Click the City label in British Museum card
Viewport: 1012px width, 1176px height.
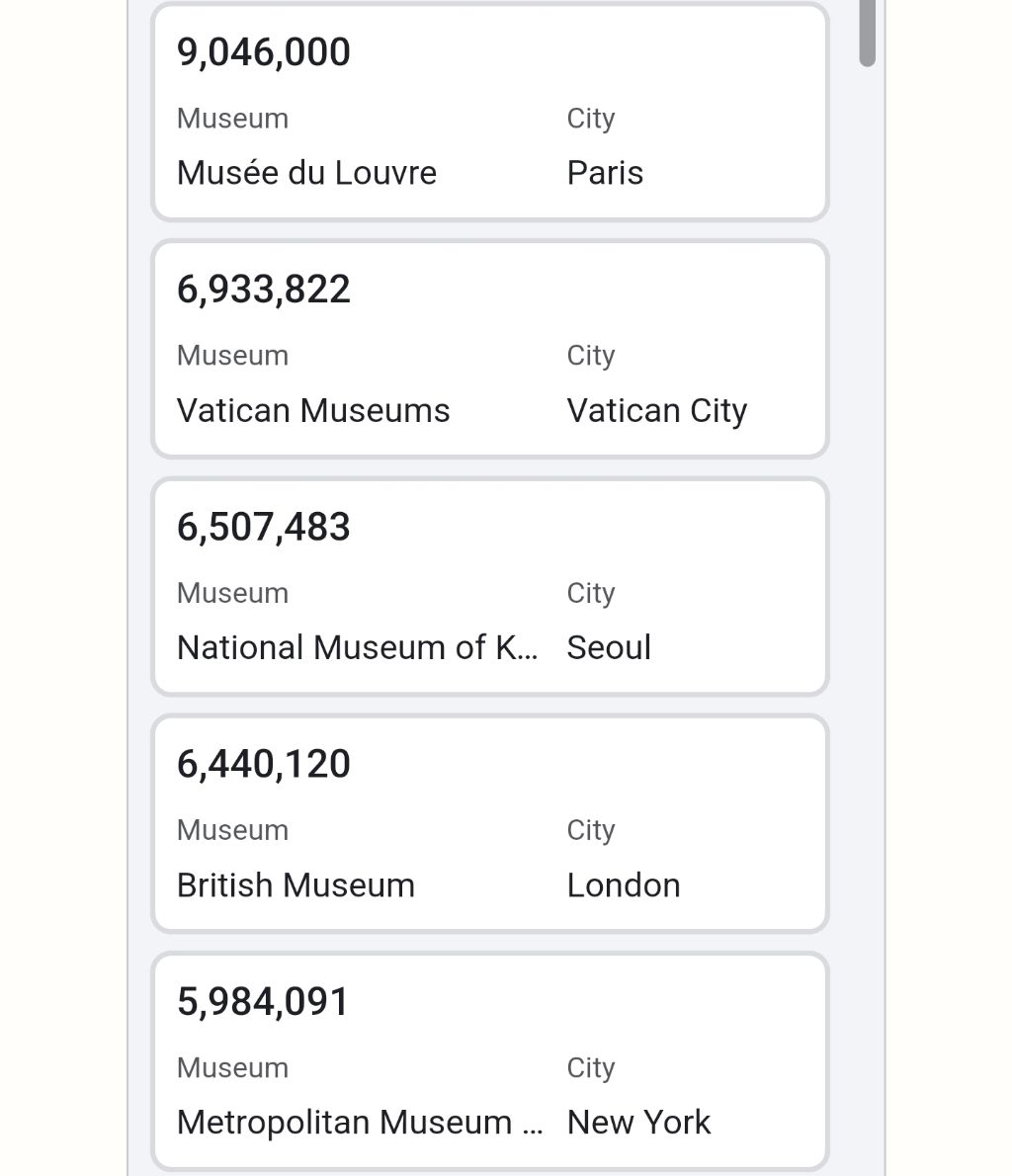591,831
